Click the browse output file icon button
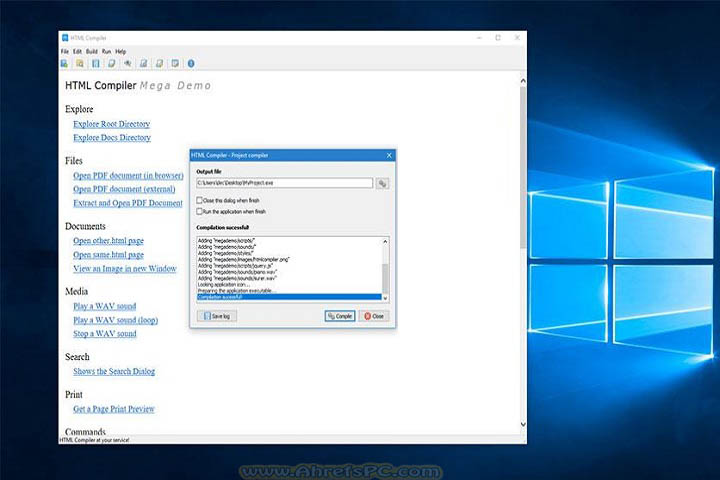Screen dimensions: 720x480 [x=382, y=183]
